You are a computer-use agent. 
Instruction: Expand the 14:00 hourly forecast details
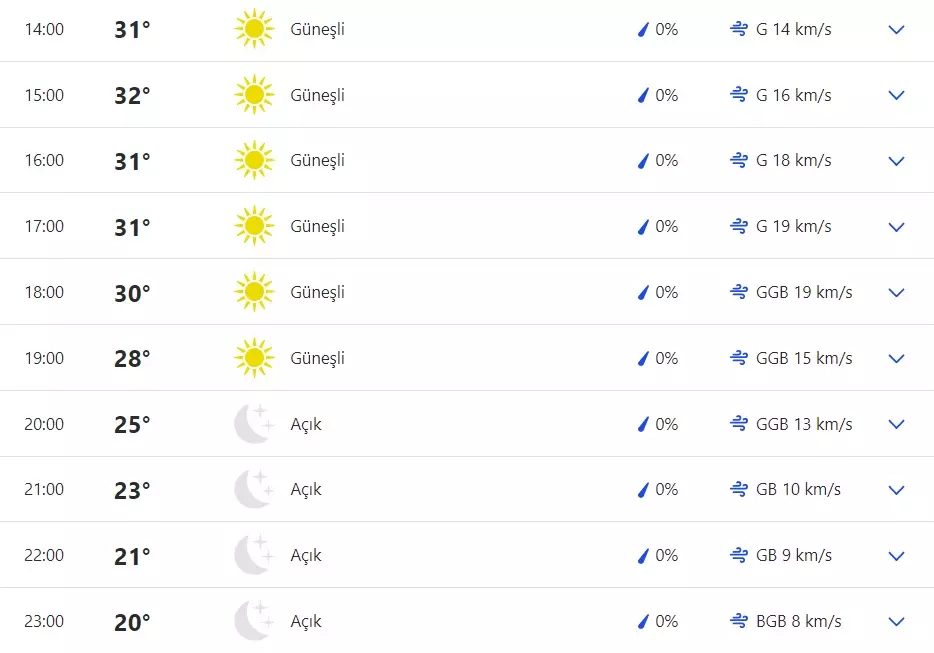pyautogui.click(x=896, y=30)
